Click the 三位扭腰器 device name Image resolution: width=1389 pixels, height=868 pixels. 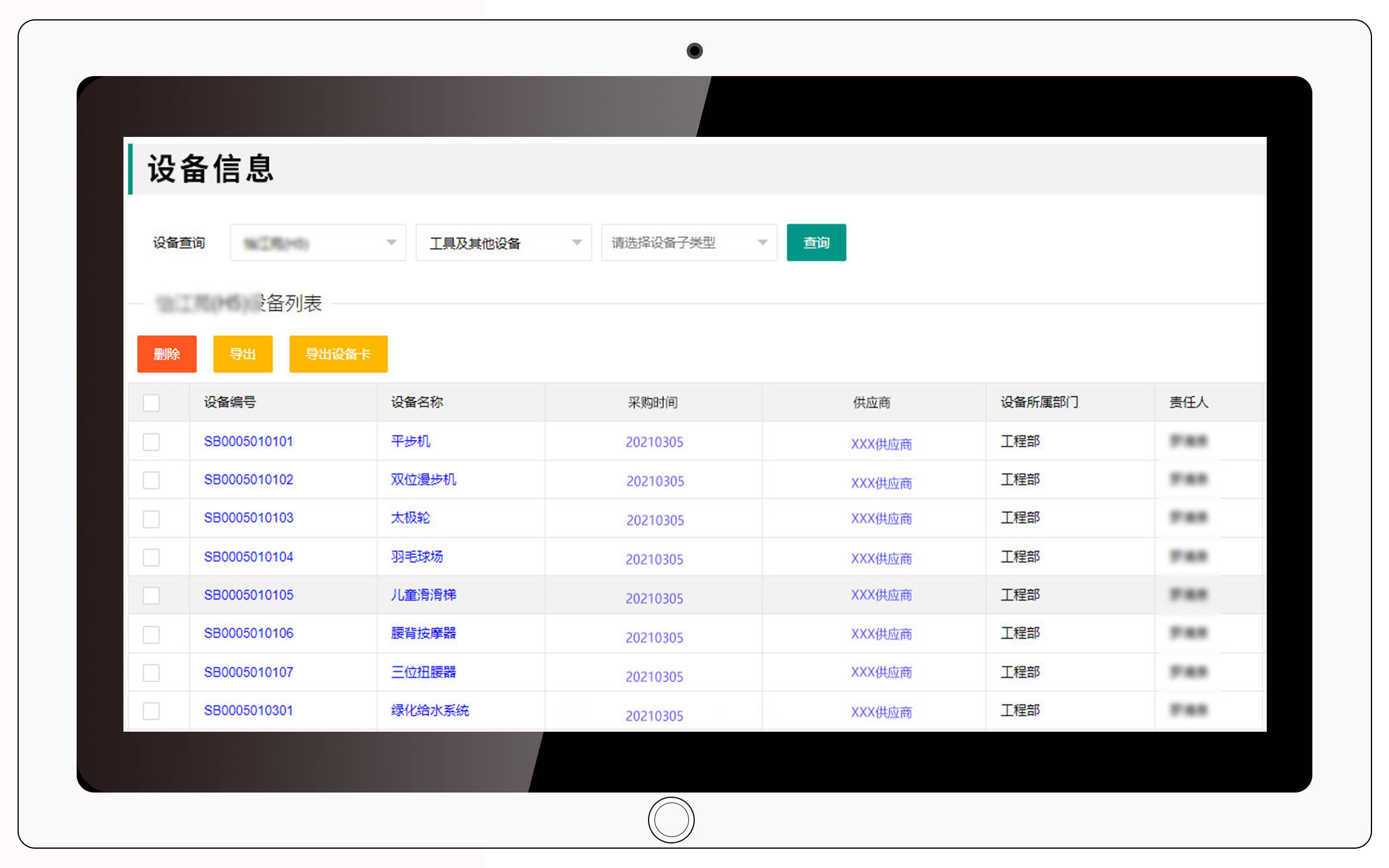[x=423, y=672]
